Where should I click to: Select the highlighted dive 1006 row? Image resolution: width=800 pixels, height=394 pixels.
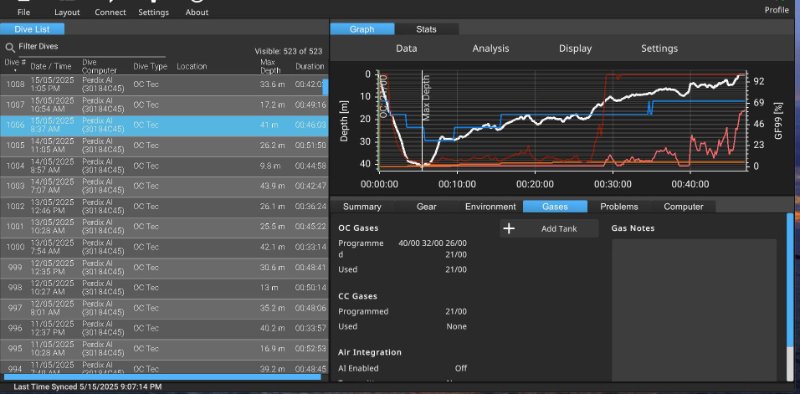pyautogui.click(x=163, y=125)
